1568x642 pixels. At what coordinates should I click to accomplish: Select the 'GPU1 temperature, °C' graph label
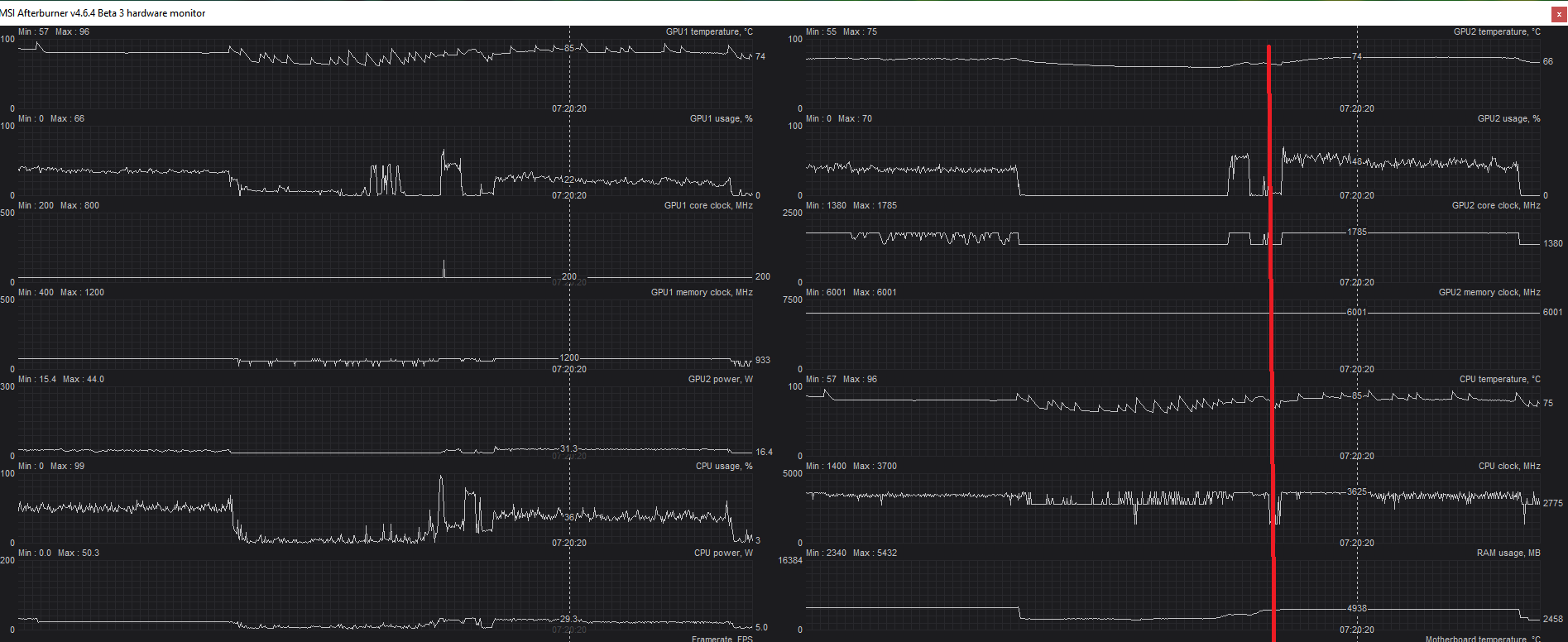[x=709, y=31]
